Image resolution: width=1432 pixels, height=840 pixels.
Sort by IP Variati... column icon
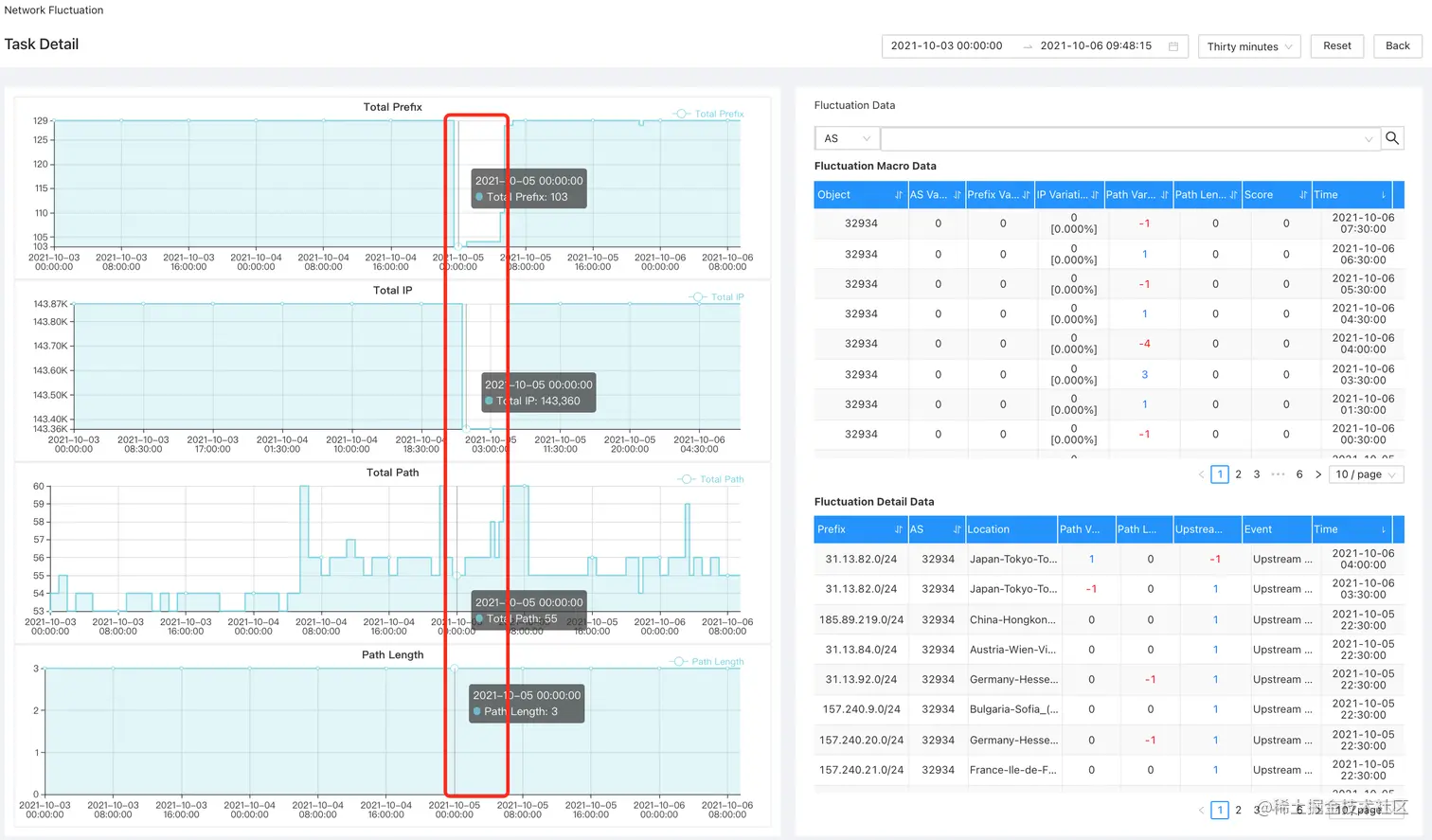1095,195
